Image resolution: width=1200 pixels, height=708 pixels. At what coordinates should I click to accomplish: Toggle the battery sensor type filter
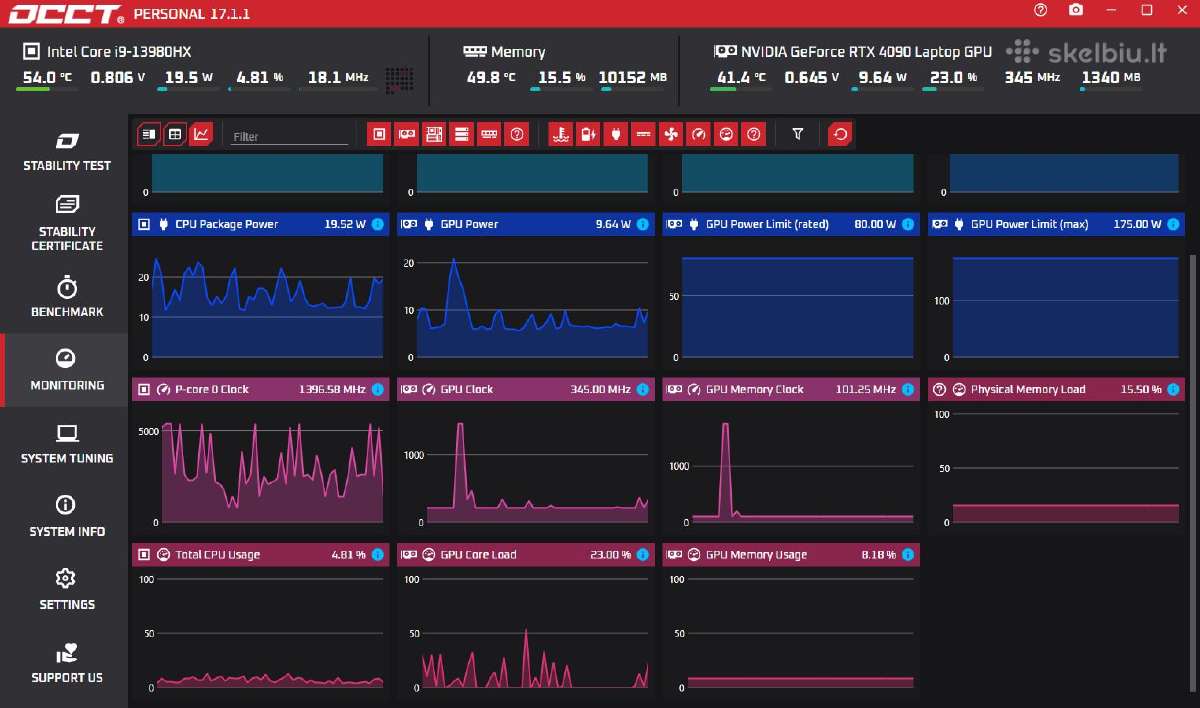point(589,133)
